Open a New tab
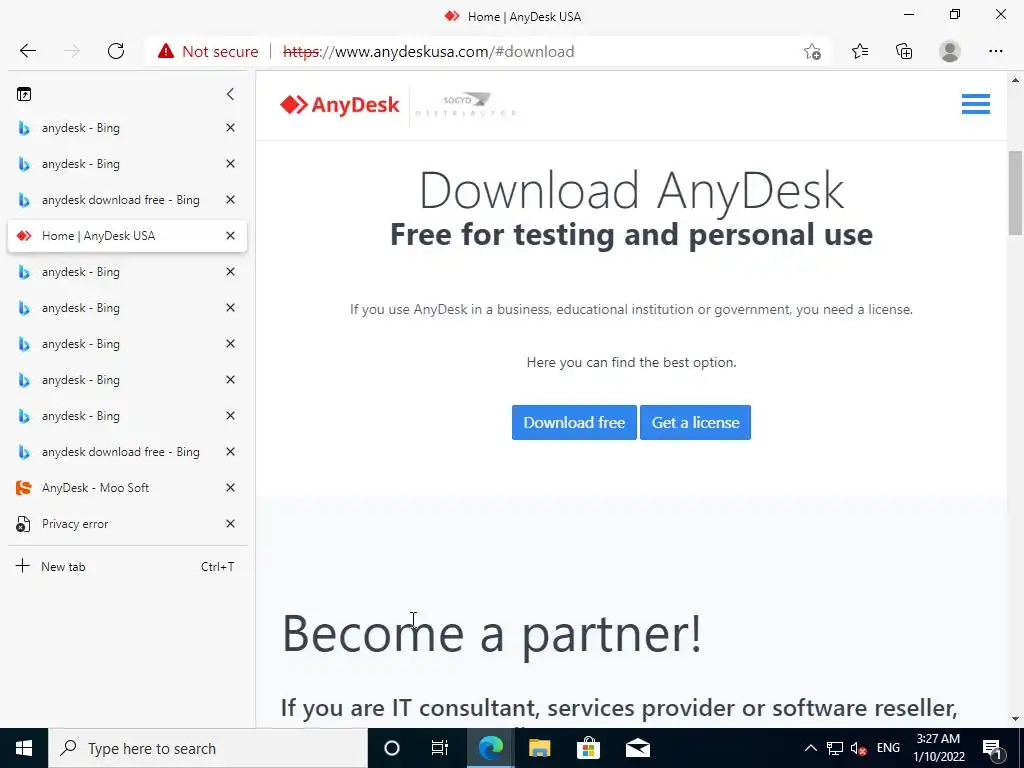1024x768 pixels. coord(127,566)
